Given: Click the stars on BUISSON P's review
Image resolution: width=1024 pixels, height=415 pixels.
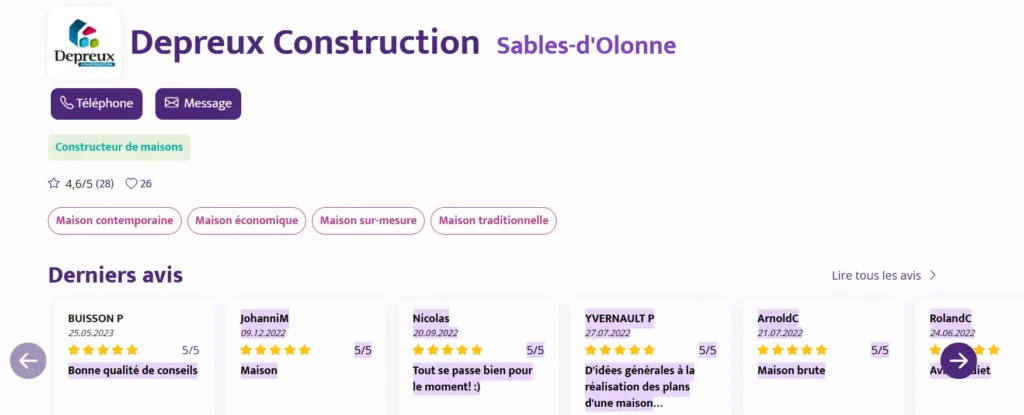Looking at the screenshot, I should point(103,350).
